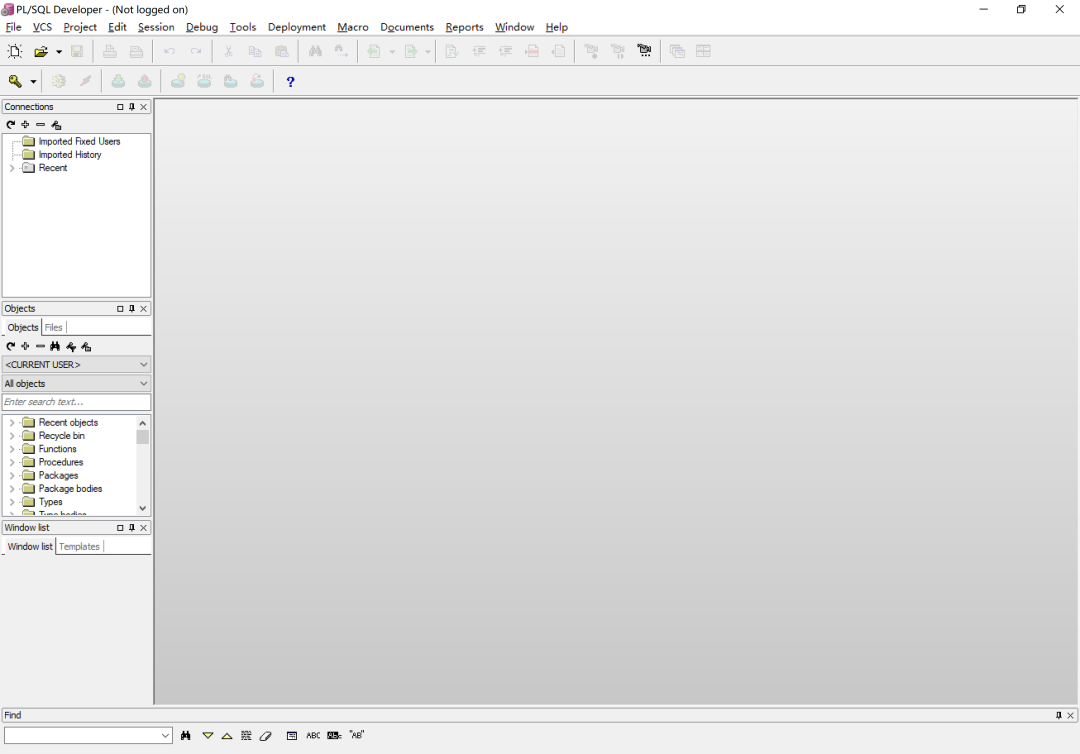
Task: Select the Window list tab
Action: click(30, 547)
